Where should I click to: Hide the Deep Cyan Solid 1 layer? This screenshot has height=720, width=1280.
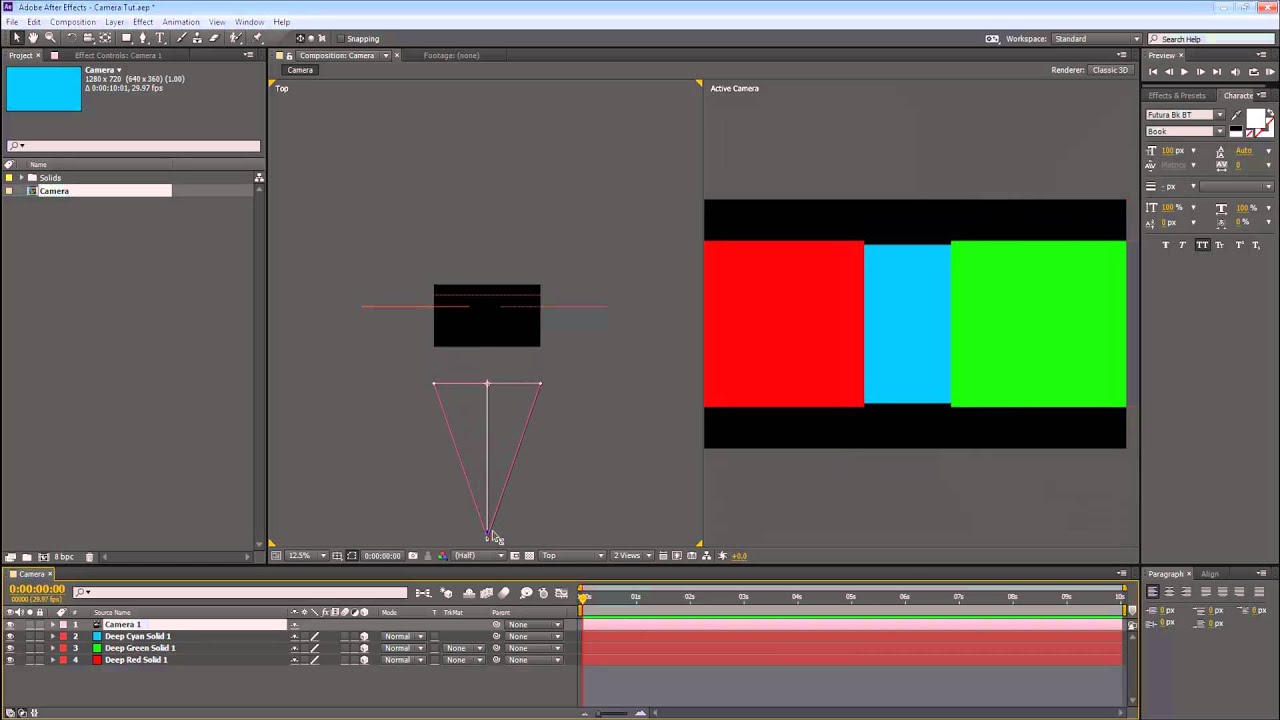tap(10, 636)
